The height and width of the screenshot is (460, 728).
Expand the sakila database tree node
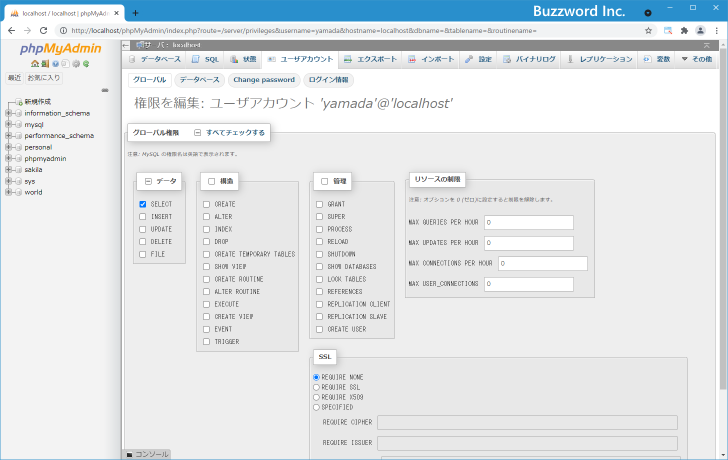coord(8,170)
